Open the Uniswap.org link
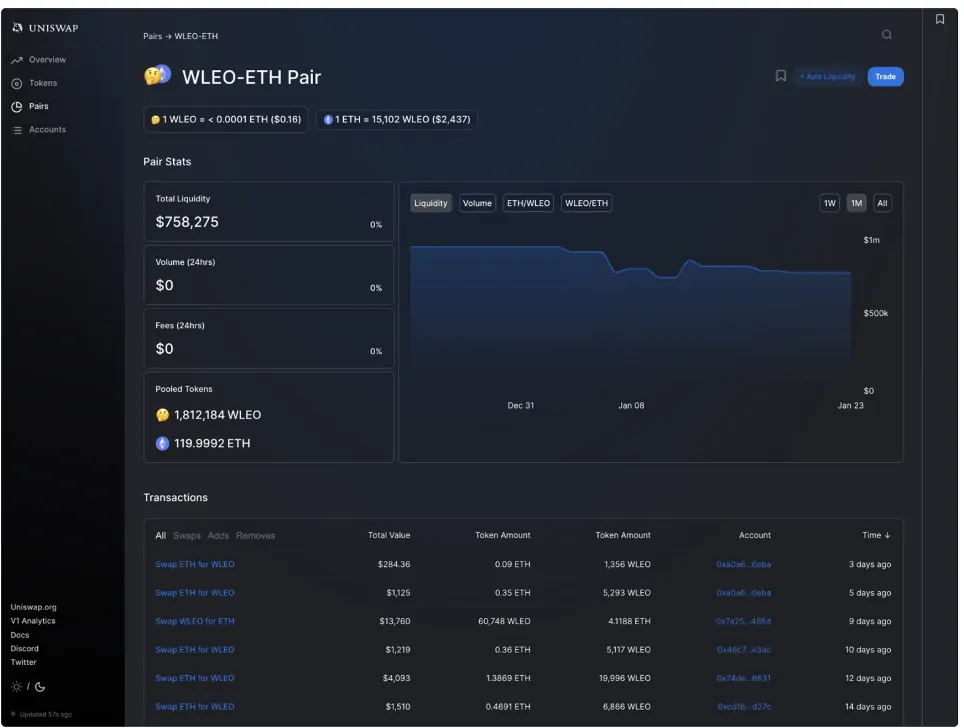Viewport: 964px width, 728px height. (x=33, y=607)
